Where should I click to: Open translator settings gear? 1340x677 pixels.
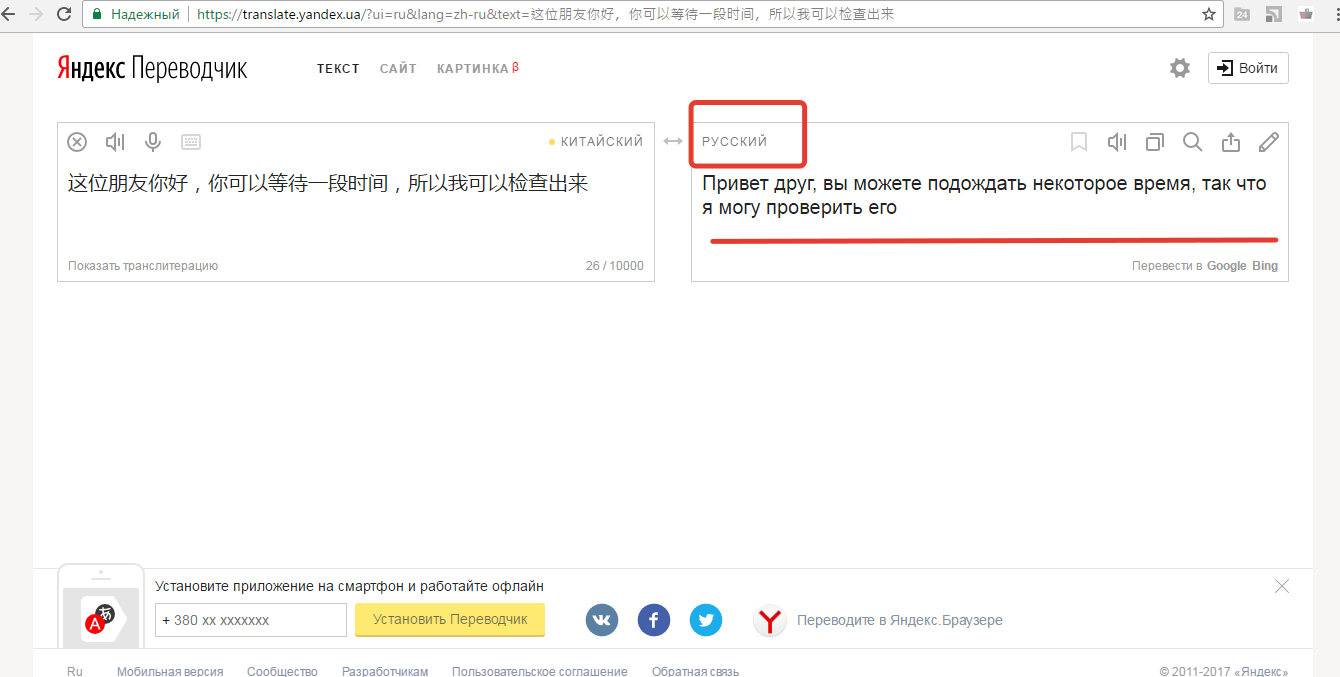tap(1180, 68)
